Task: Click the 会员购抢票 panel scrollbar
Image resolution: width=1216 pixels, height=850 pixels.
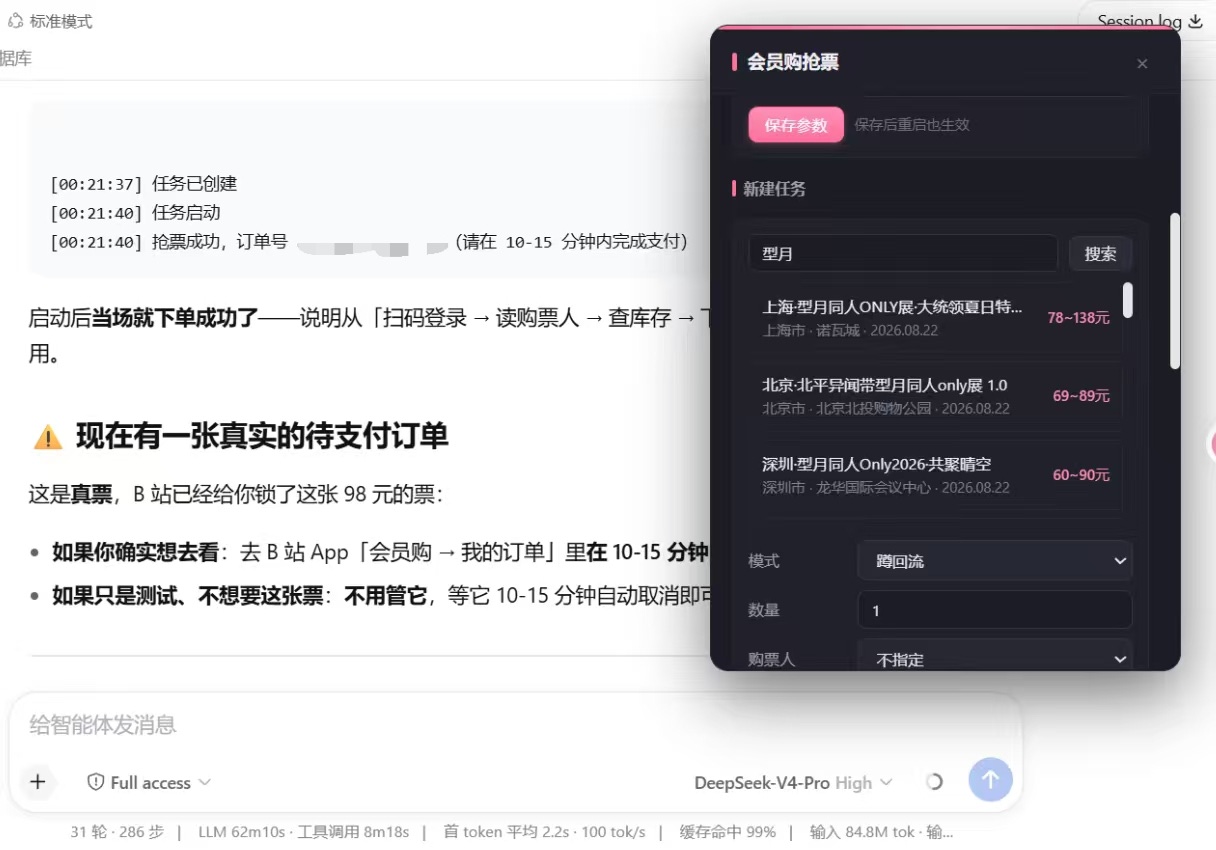Action: coord(1175,290)
